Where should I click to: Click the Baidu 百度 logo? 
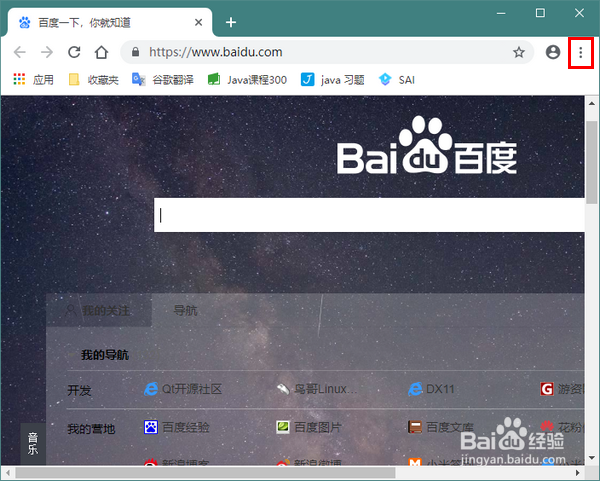pyautogui.click(x=427, y=146)
